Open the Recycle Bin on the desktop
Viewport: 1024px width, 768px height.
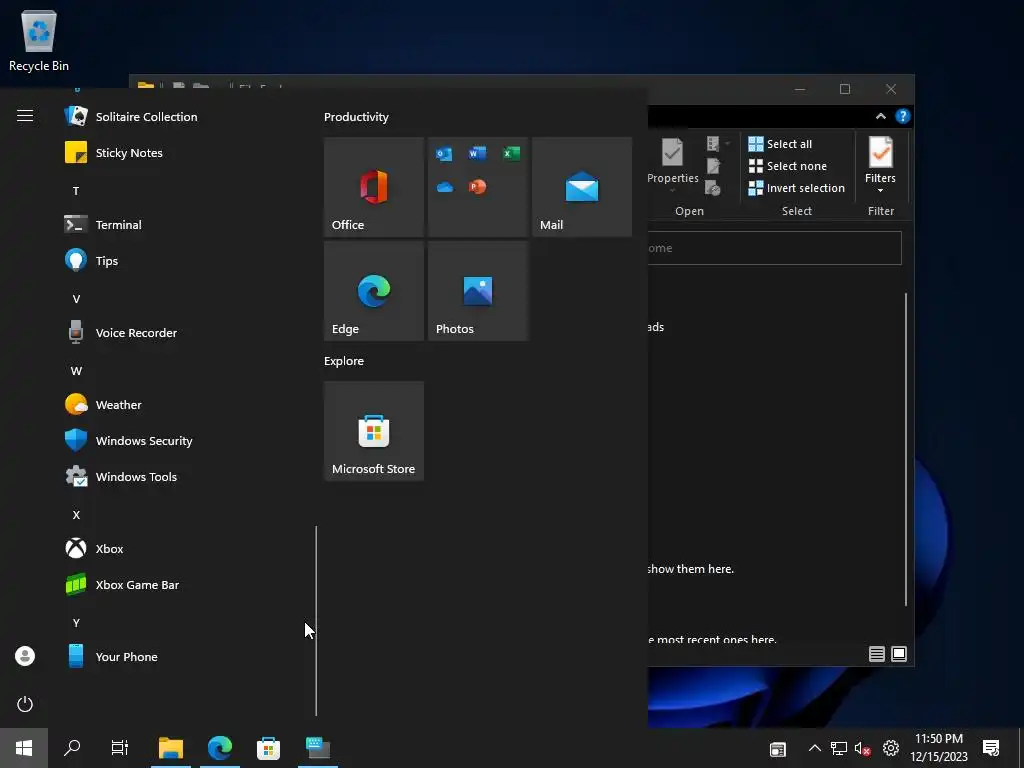(39, 41)
